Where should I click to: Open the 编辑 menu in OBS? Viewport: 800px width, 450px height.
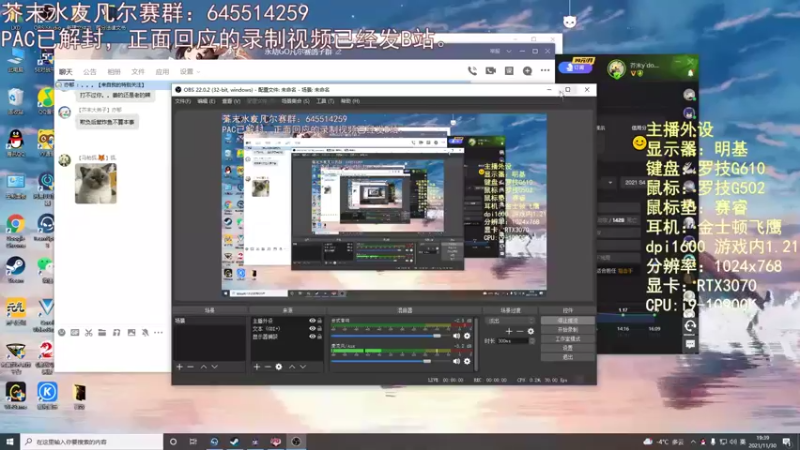tap(206, 101)
